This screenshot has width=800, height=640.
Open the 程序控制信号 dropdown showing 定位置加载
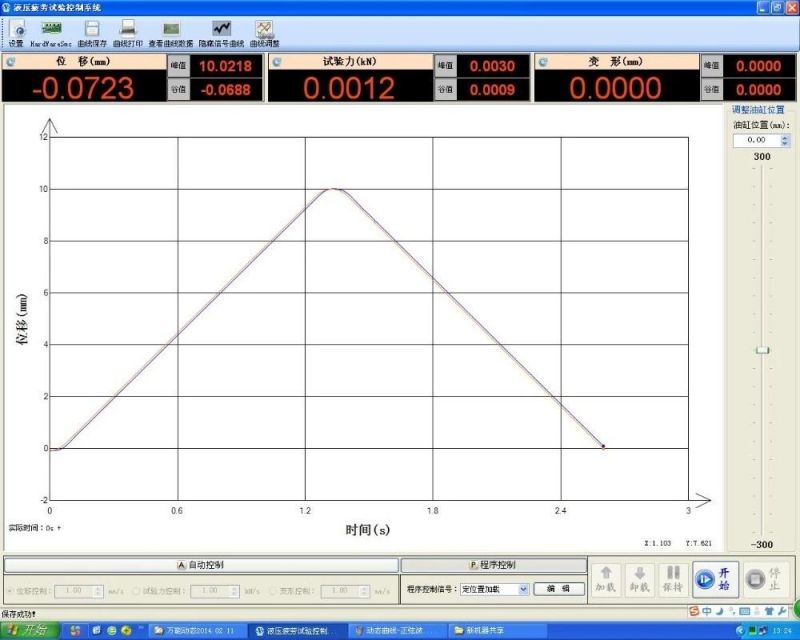494,589
